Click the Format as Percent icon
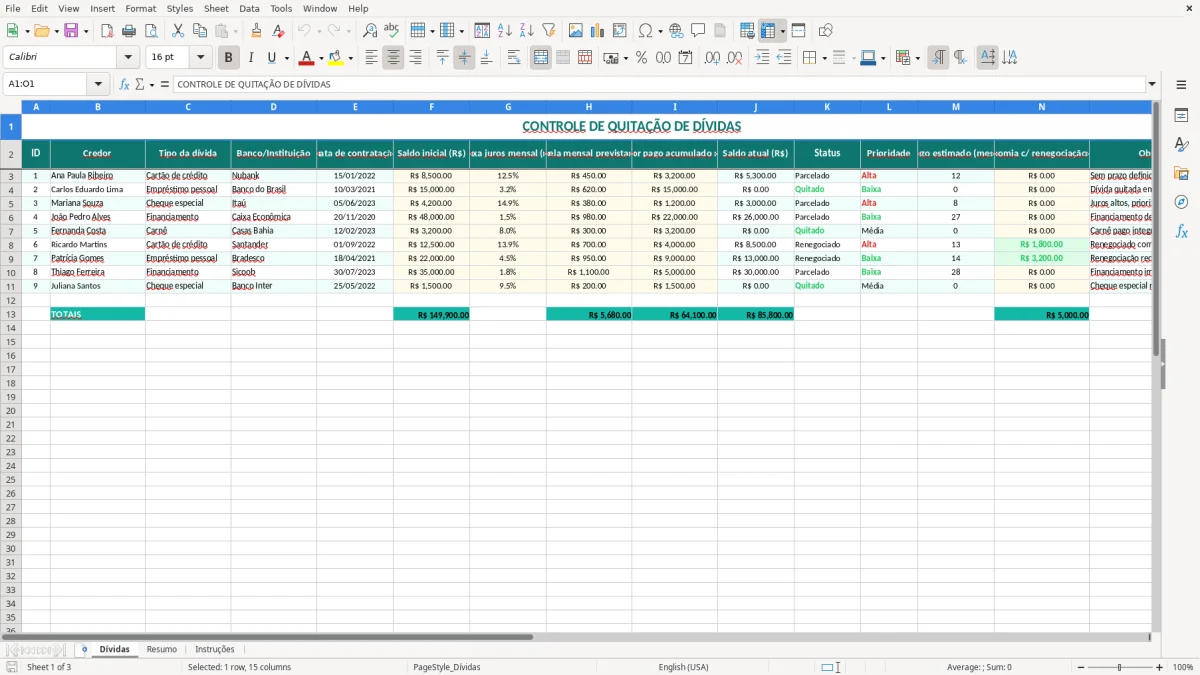This screenshot has width=1200, height=675. tap(642, 58)
